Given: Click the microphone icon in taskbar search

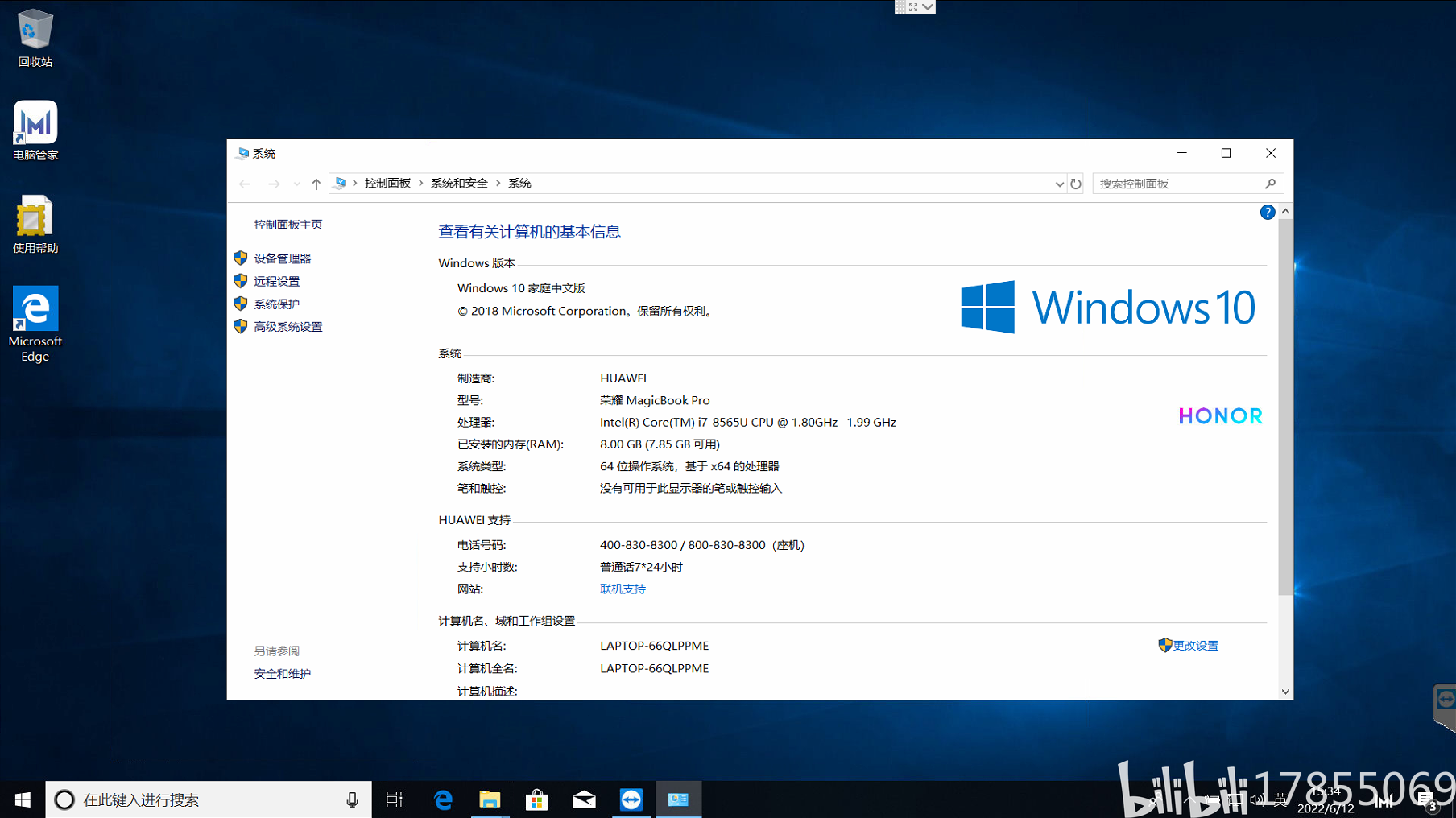Looking at the screenshot, I should (352, 799).
